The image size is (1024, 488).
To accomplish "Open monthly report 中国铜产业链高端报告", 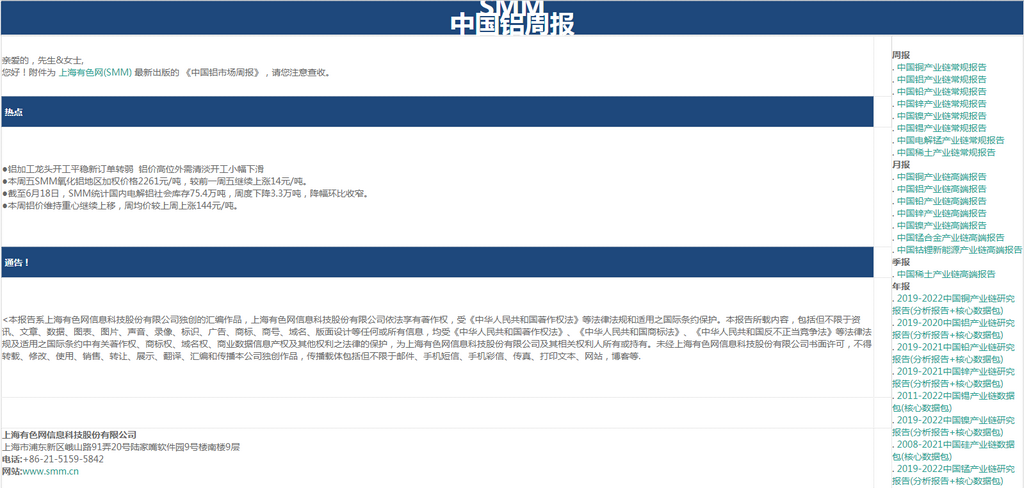I will click(941, 177).
